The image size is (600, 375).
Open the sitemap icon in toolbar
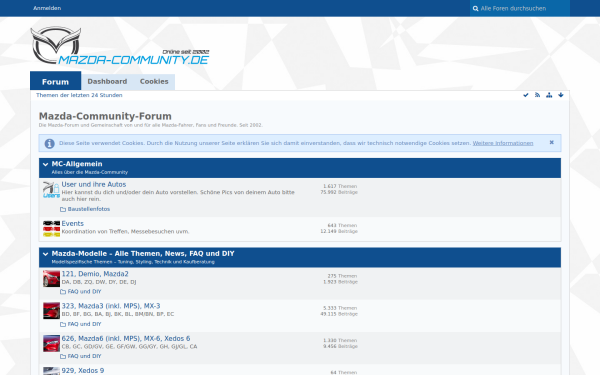pos(549,95)
